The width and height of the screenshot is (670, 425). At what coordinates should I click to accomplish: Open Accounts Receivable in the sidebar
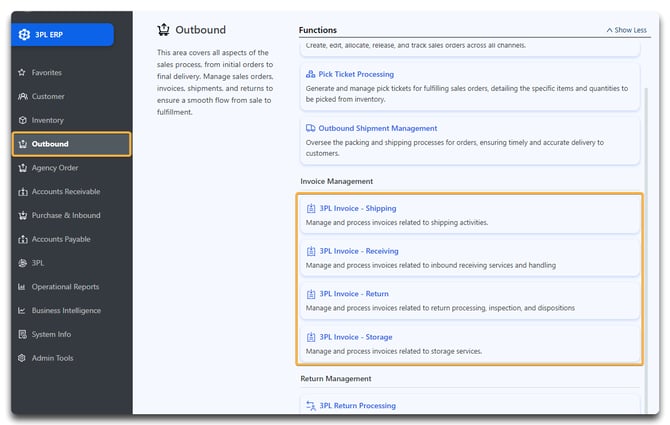coord(66,192)
